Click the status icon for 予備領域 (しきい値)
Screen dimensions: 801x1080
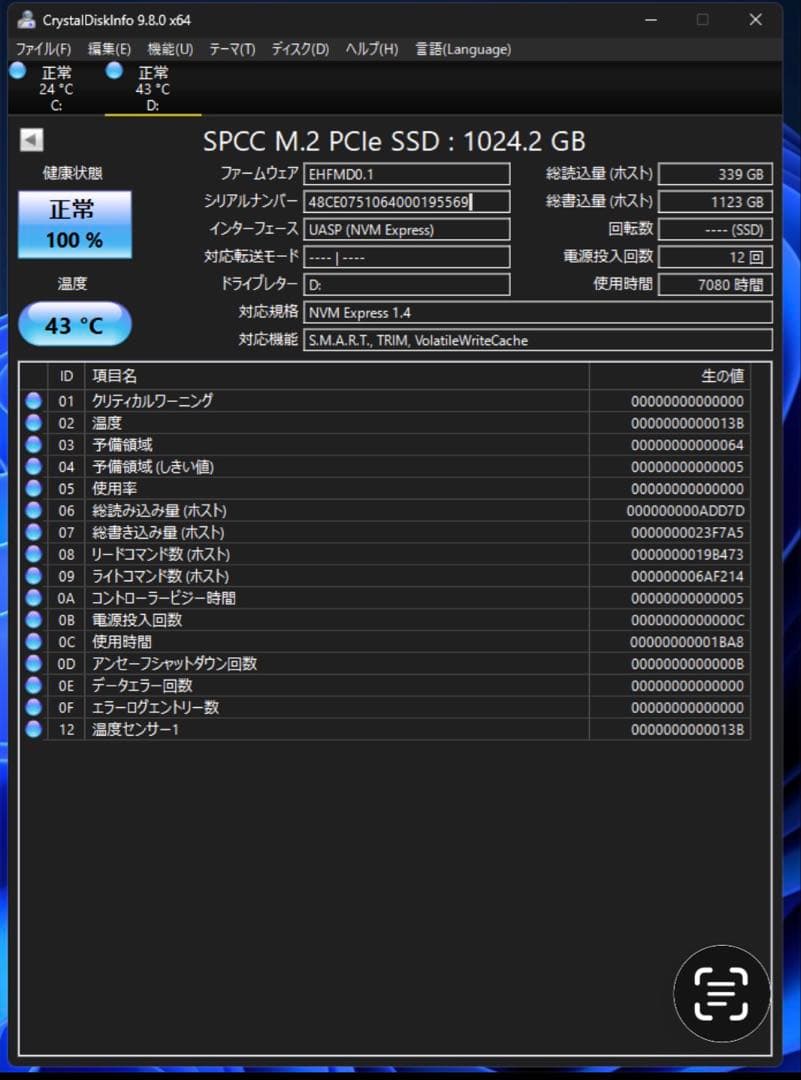33,466
